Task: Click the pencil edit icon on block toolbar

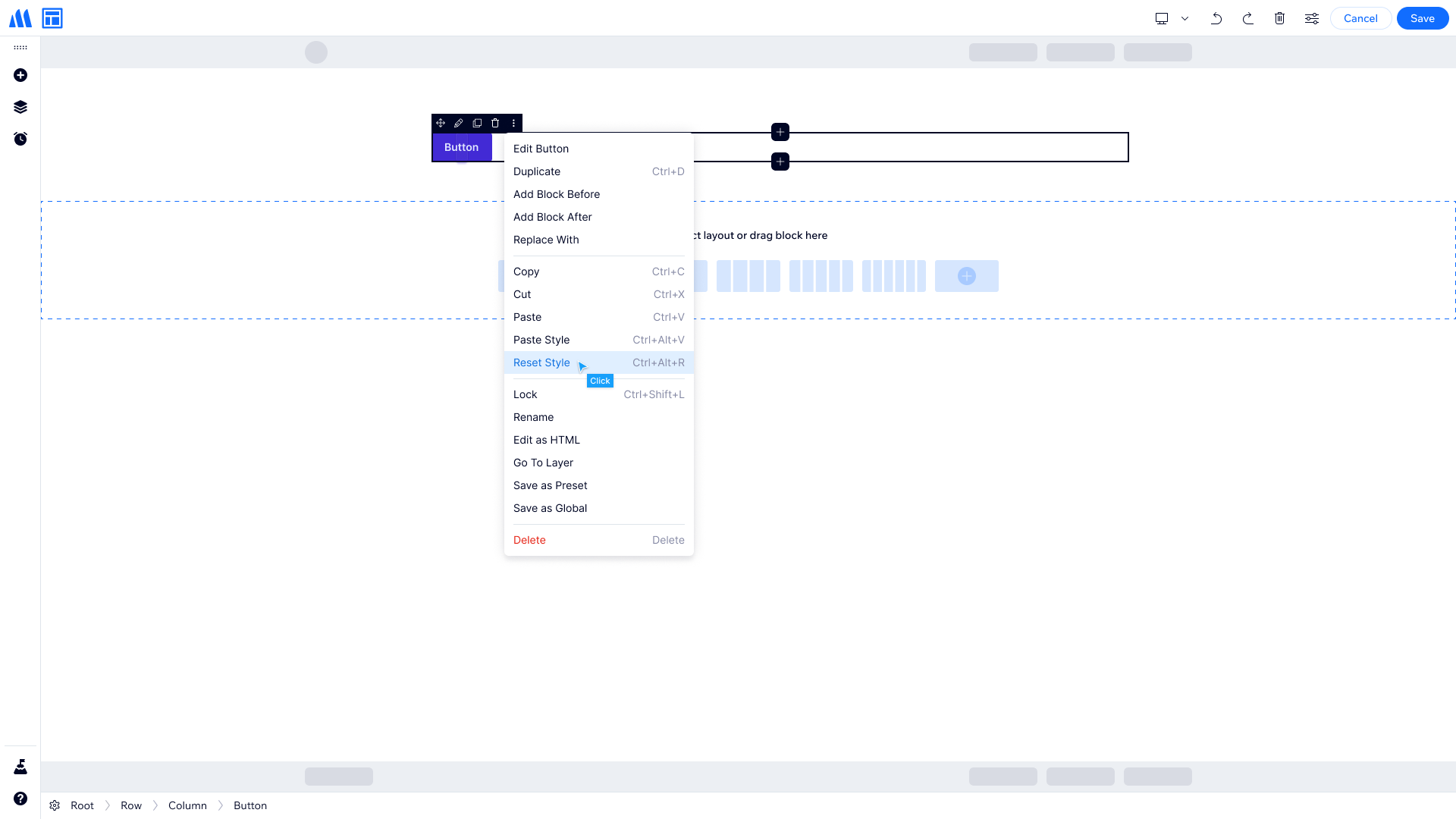Action: (x=459, y=123)
